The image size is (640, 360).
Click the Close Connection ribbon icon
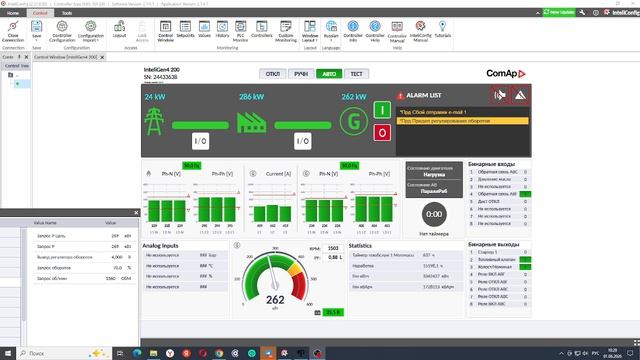tap(13, 31)
